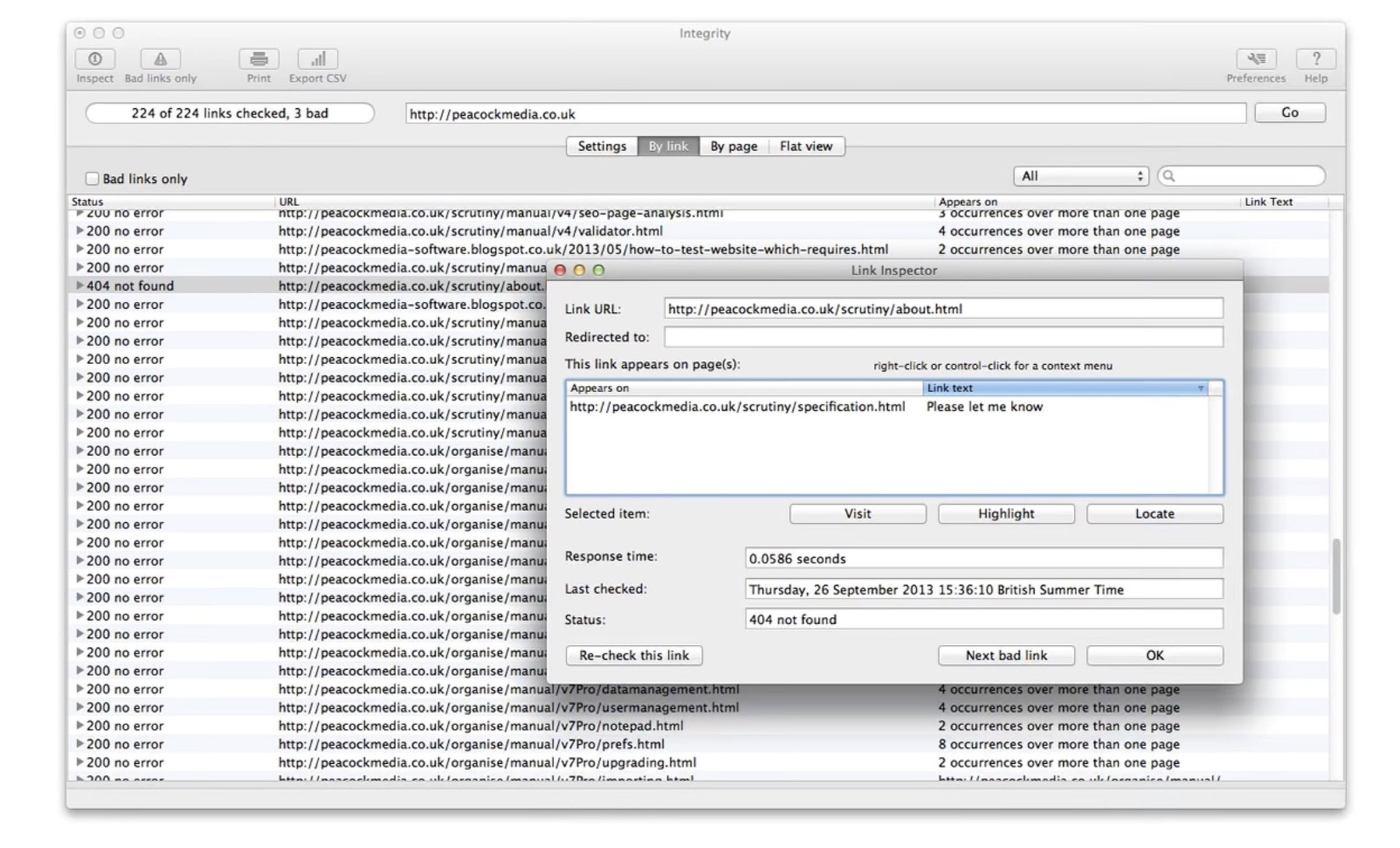The width and height of the screenshot is (1400, 848).
Task: Select the specification.html row in inspector
Action: click(887, 407)
